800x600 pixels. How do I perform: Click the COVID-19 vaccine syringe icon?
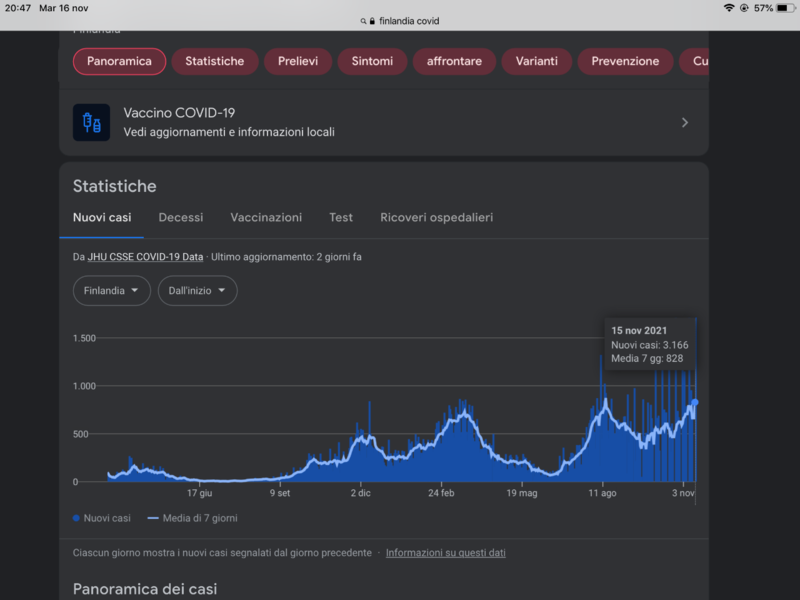coord(91,122)
